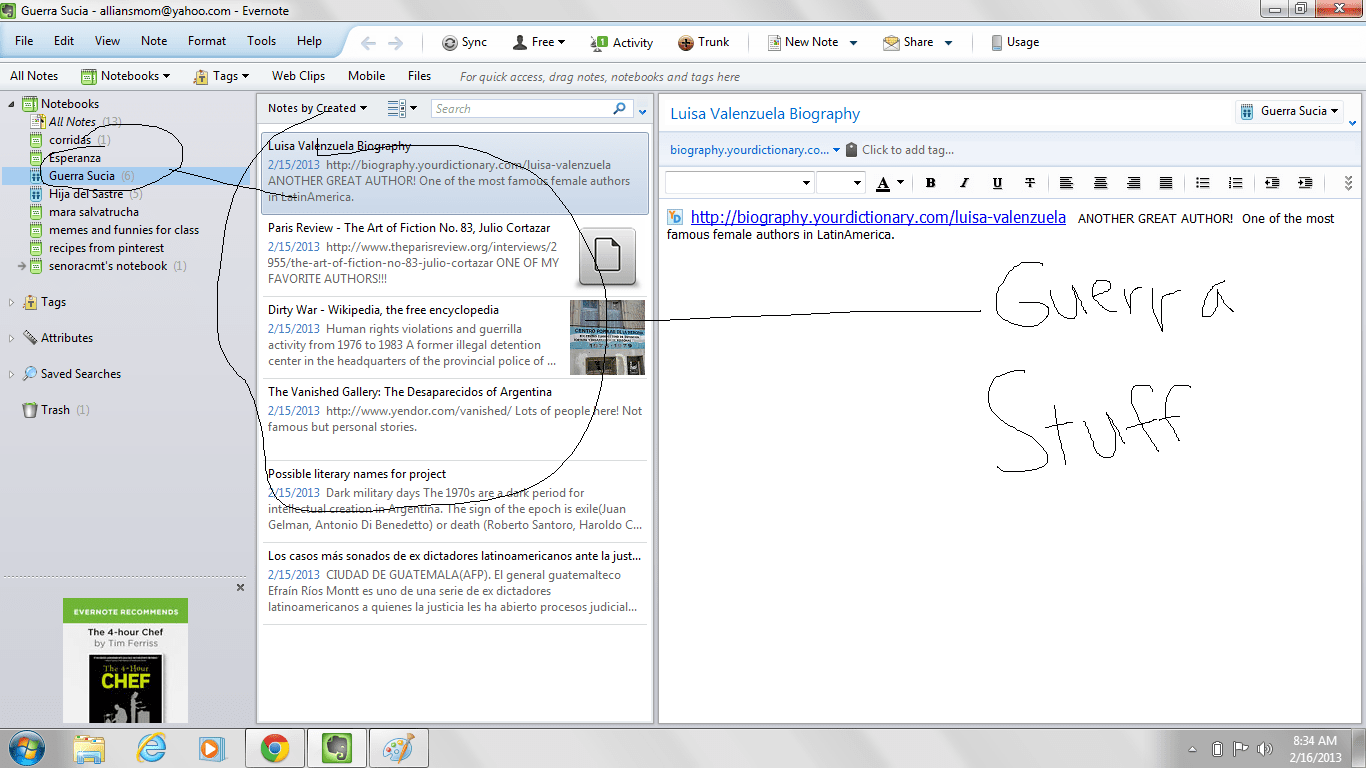
Task: Select the Hija del Sastre notebook
Action: pos(86,194)
